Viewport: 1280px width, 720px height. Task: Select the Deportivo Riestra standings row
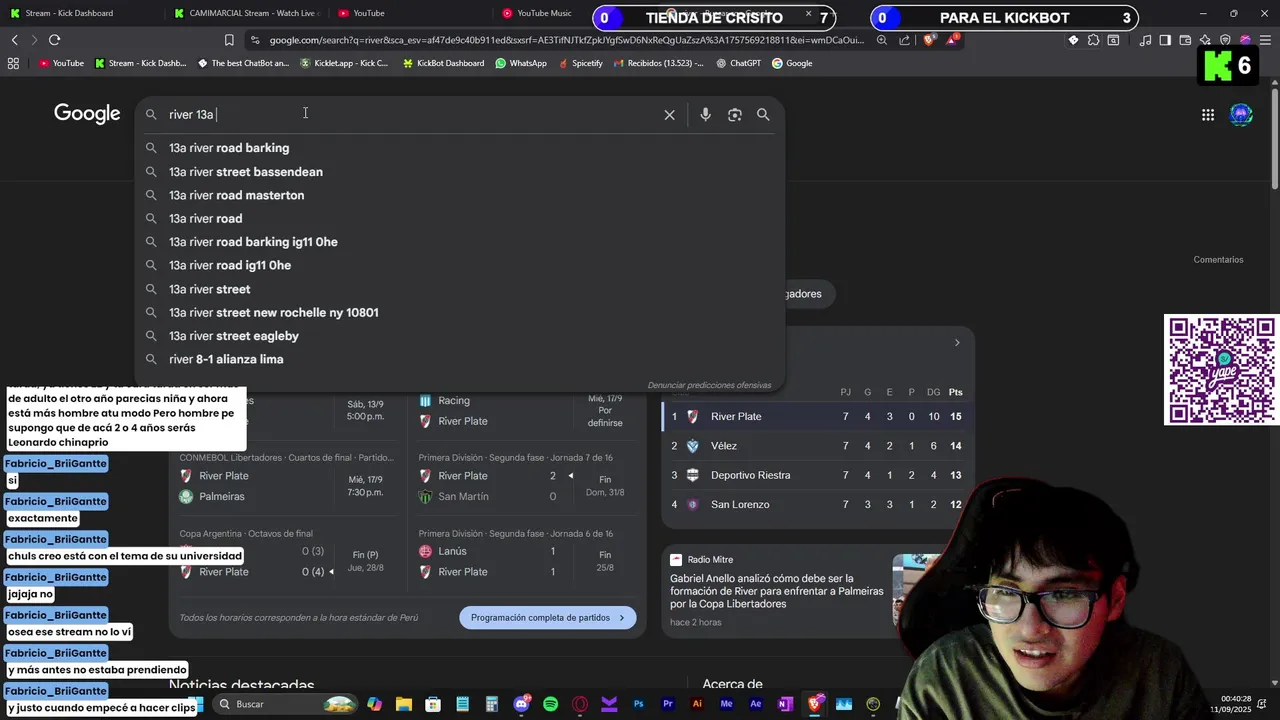[x=817, y=475]
